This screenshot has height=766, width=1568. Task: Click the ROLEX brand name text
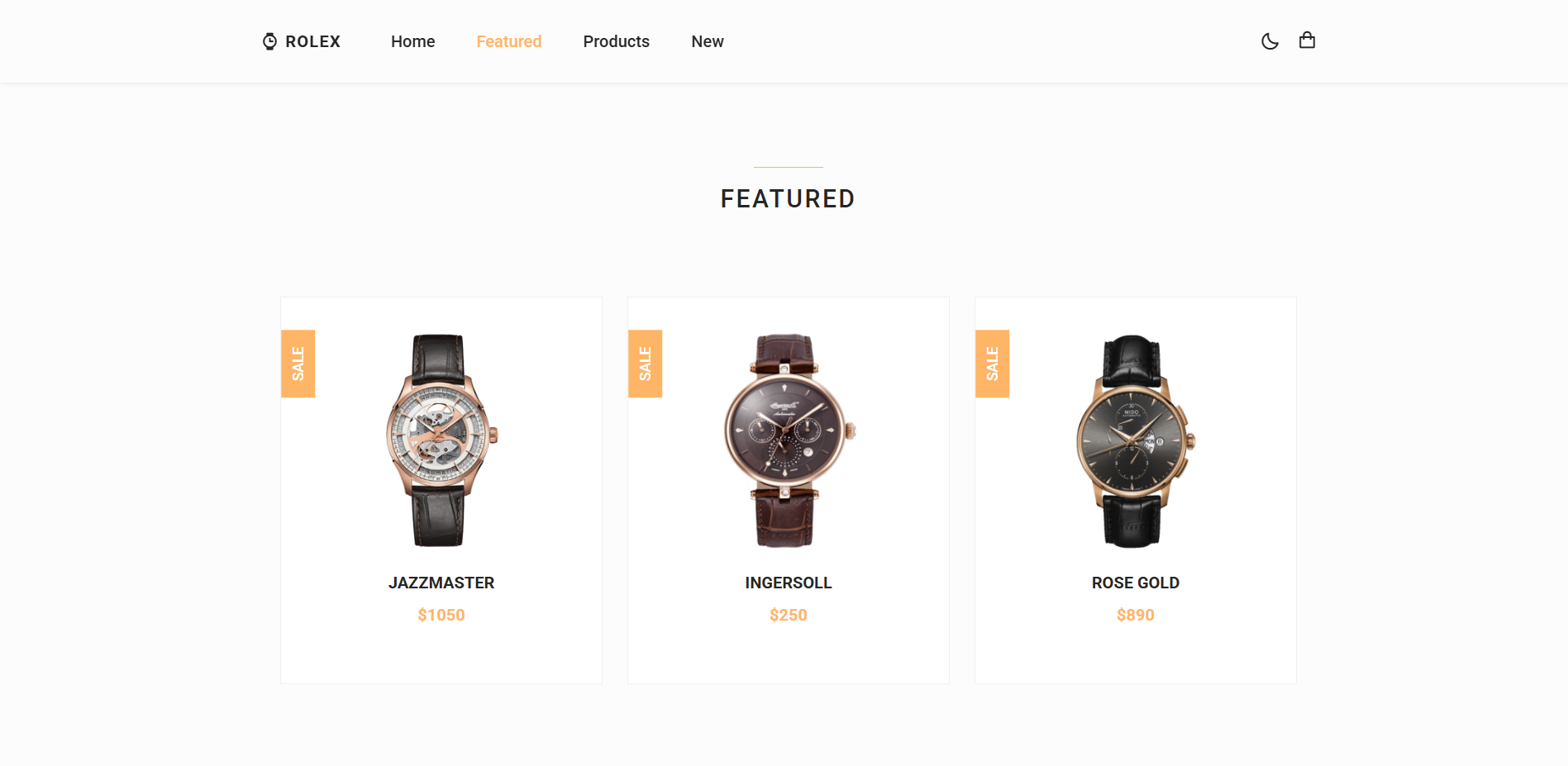pos(313,41)
